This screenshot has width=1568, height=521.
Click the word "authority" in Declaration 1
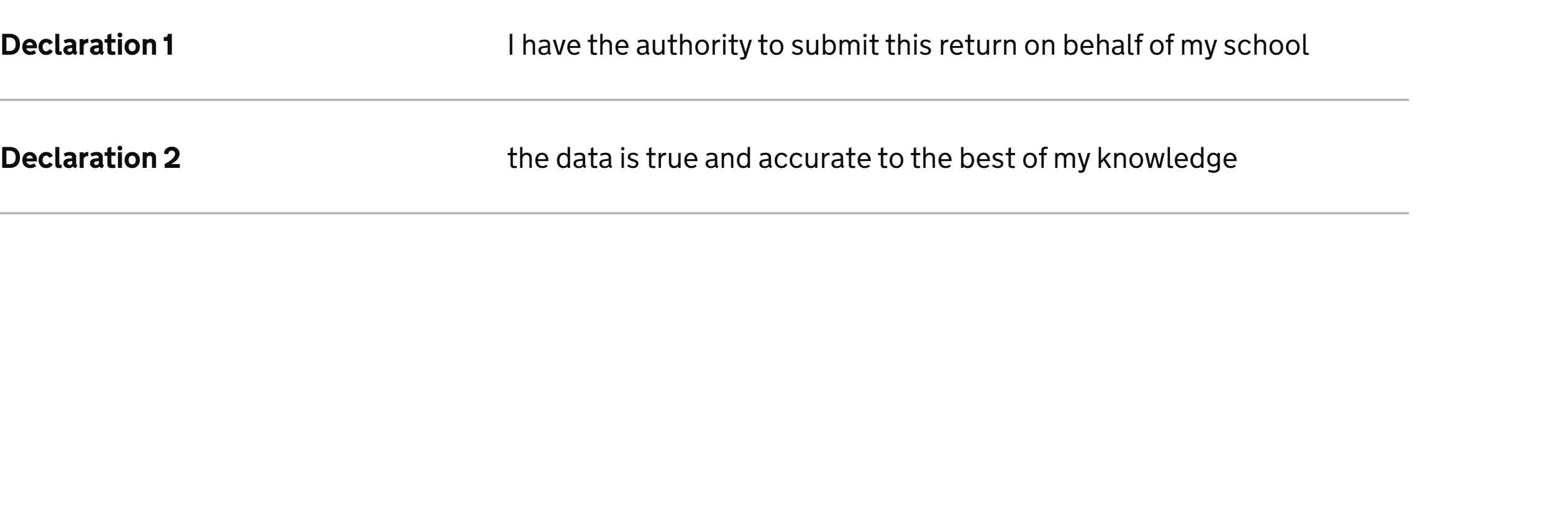click(x=693, y=45)
